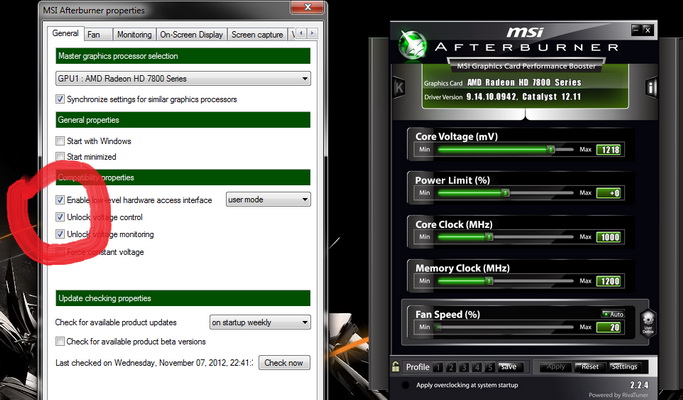Click the Power Limit value field +0

pos(609,193)
